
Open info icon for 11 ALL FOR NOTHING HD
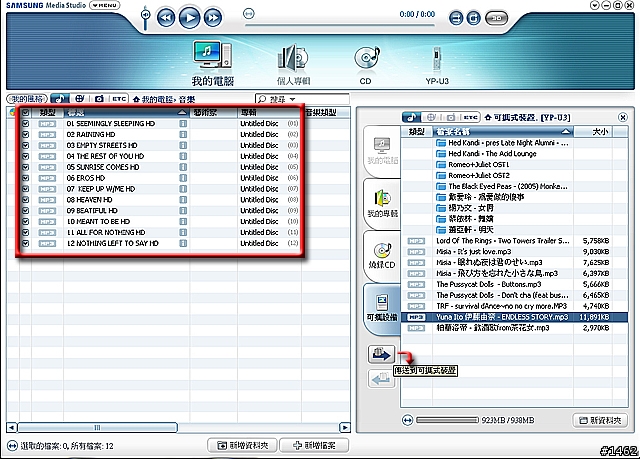[x=183, y=232]
